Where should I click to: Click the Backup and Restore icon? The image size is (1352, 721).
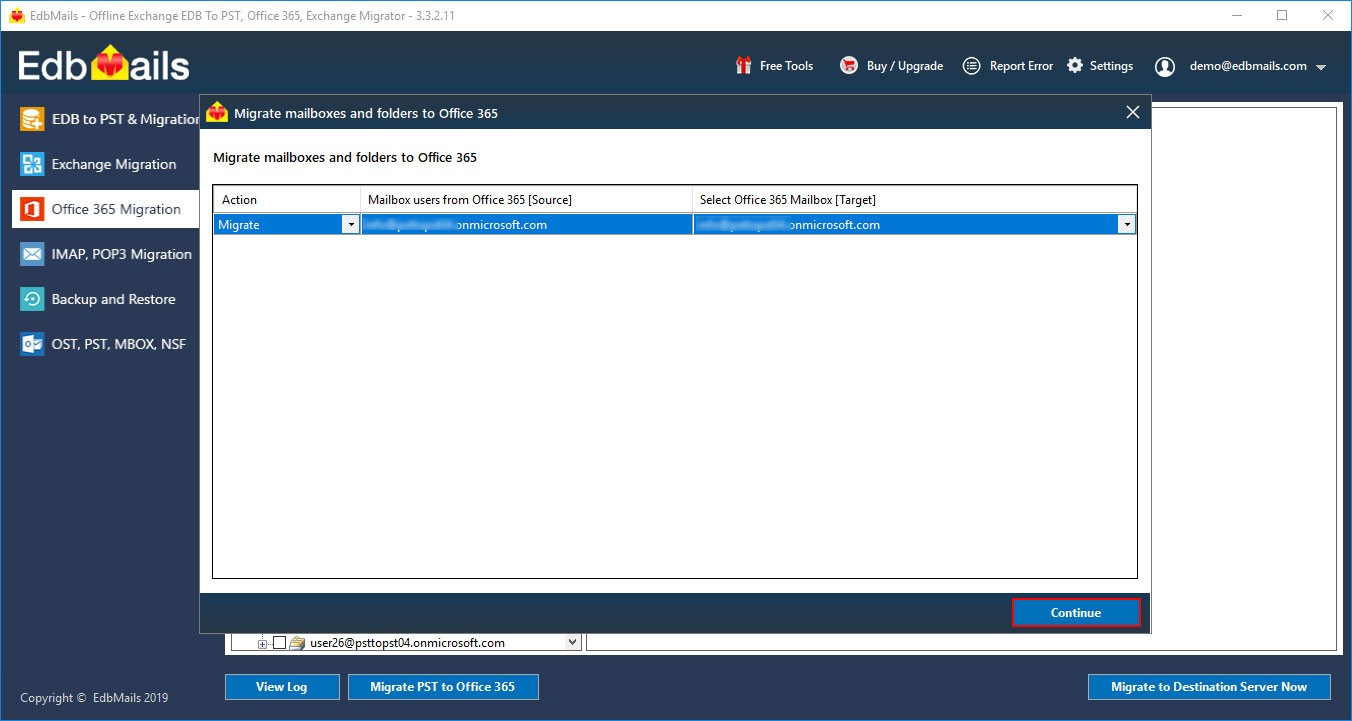(33, 299)
